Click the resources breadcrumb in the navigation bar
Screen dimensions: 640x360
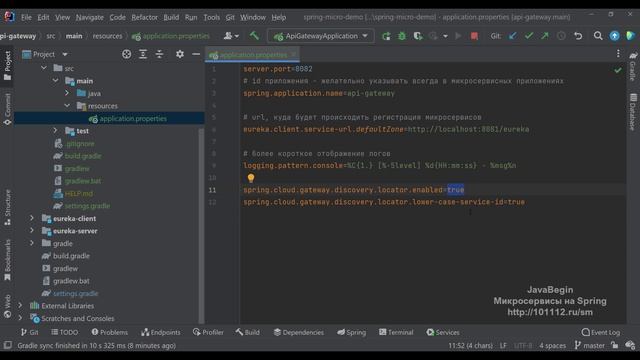pos(107,36)
